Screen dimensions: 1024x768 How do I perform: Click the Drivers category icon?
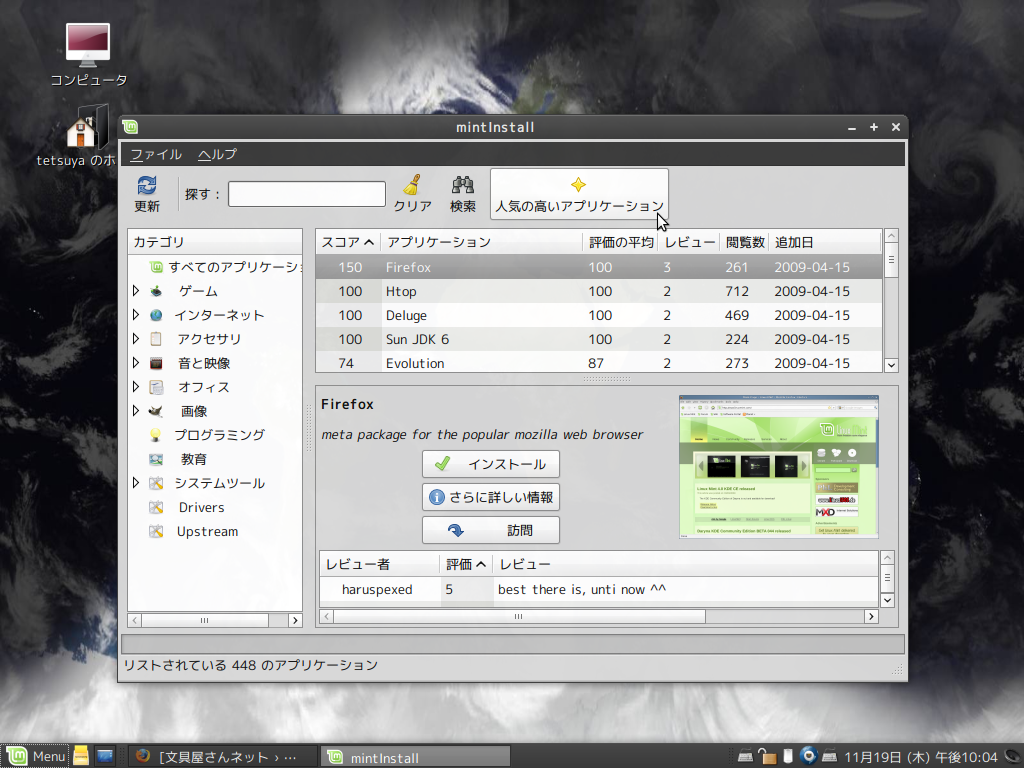coord(156,507)
